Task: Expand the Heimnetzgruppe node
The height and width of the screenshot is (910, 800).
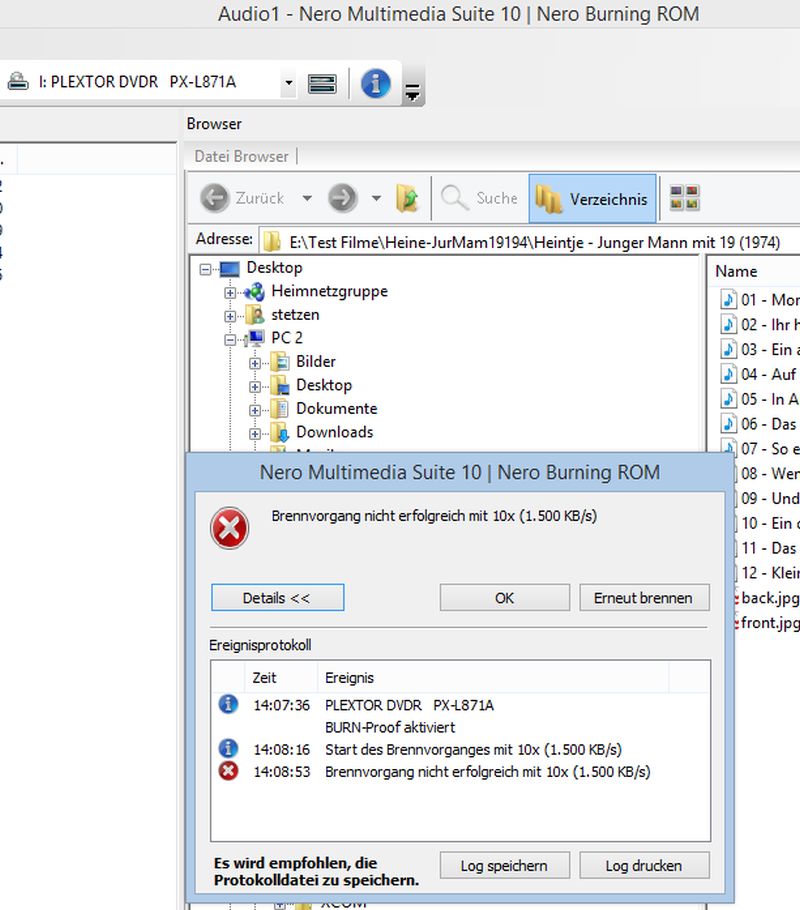Action: [x=230, y=292]
